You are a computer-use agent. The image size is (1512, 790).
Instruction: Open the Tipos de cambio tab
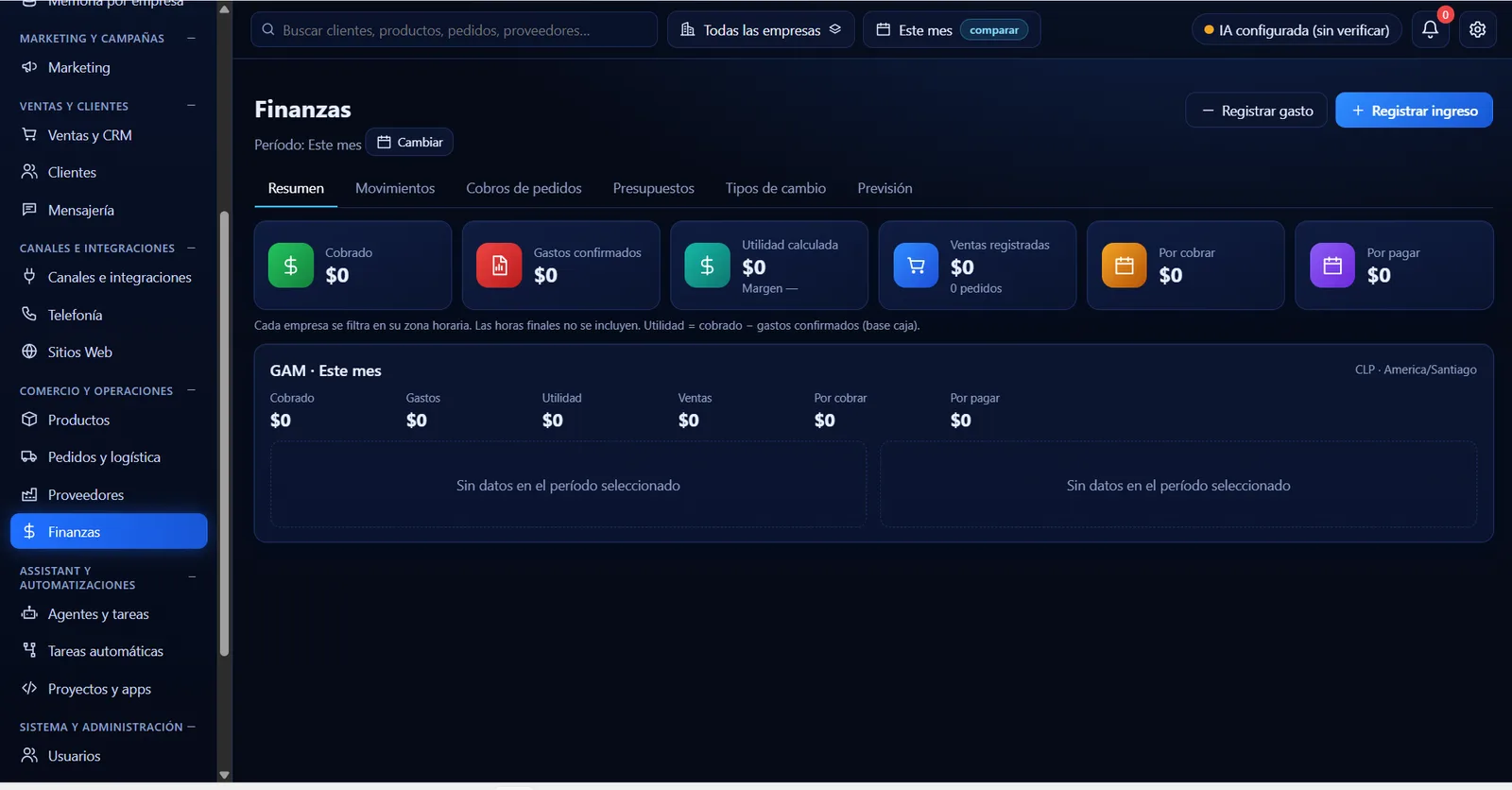776,188
